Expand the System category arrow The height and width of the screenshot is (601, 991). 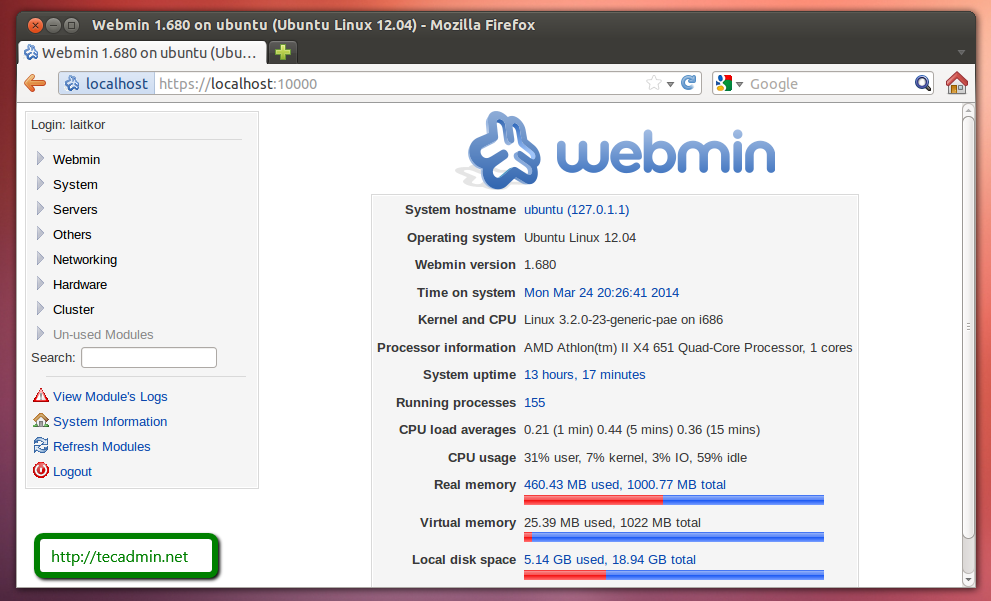(40, 183)
